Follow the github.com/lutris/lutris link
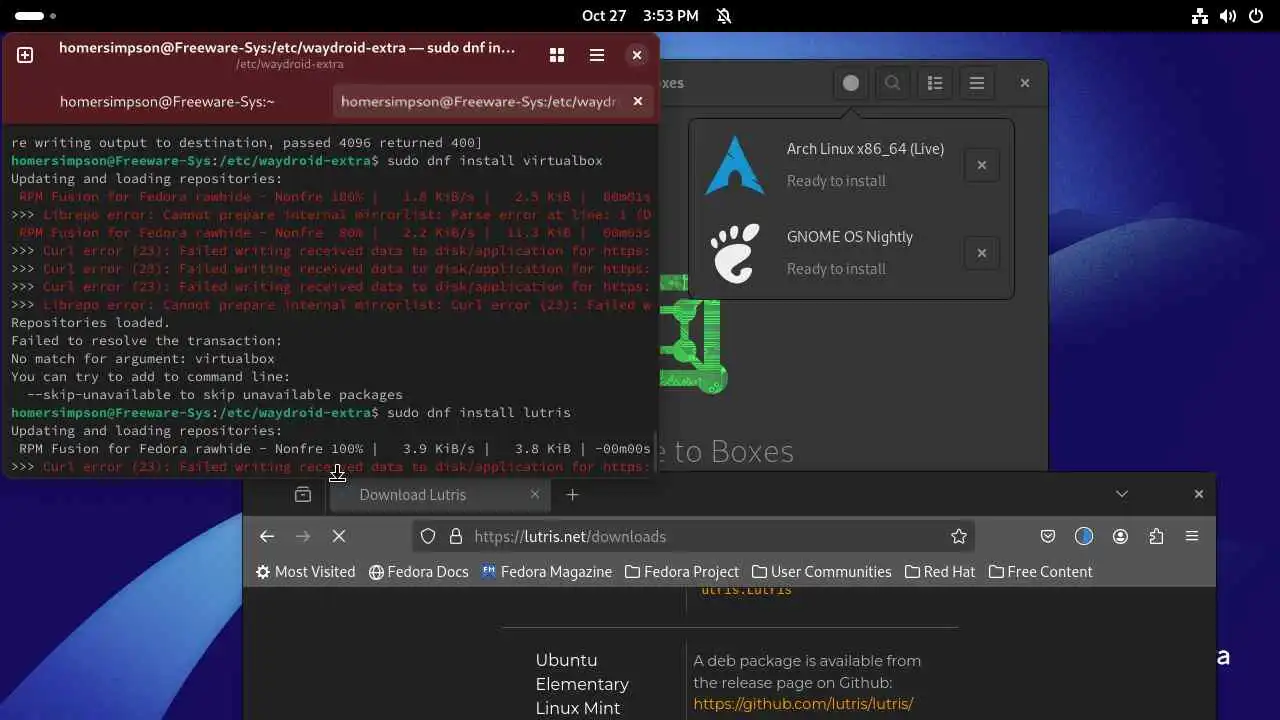This screenshot has width=1280, height=720. coord(803,704)
